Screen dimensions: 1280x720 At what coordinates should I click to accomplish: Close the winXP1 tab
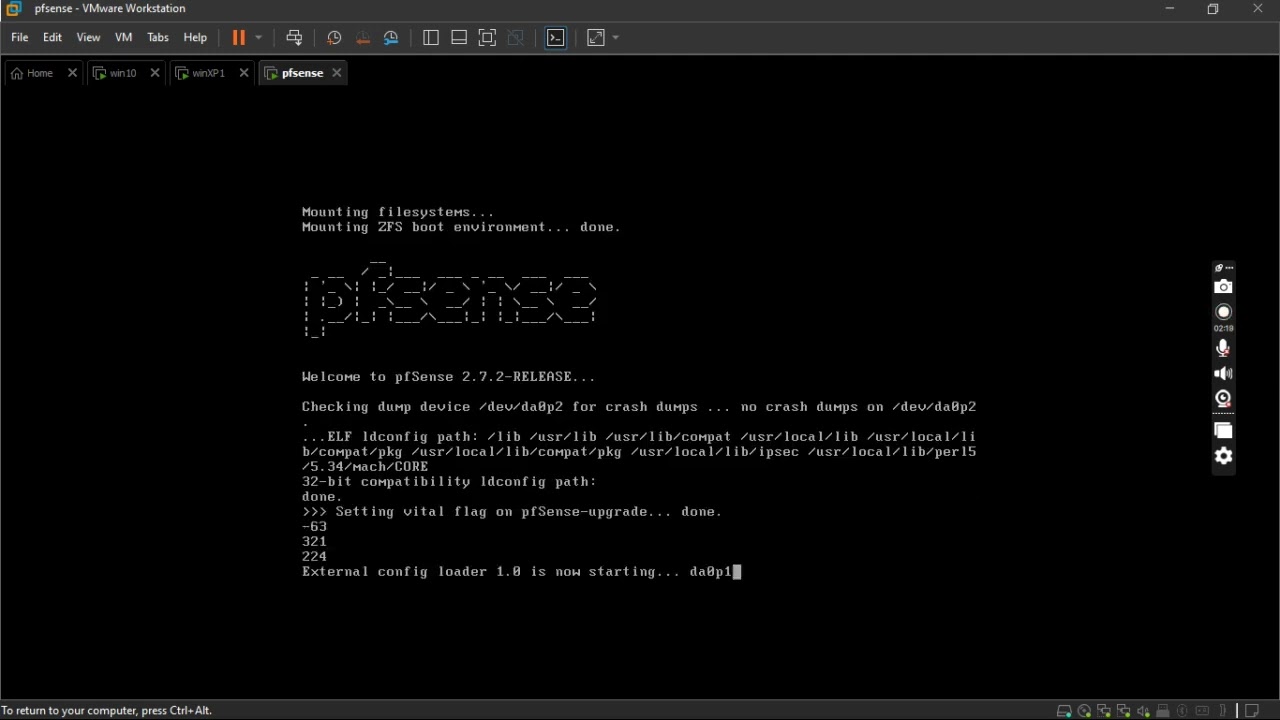(244, 73)
